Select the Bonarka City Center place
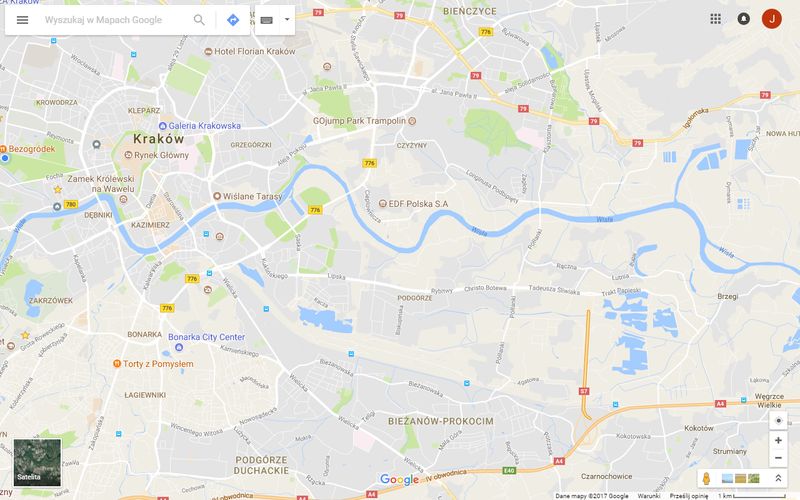 click(206, 337)
